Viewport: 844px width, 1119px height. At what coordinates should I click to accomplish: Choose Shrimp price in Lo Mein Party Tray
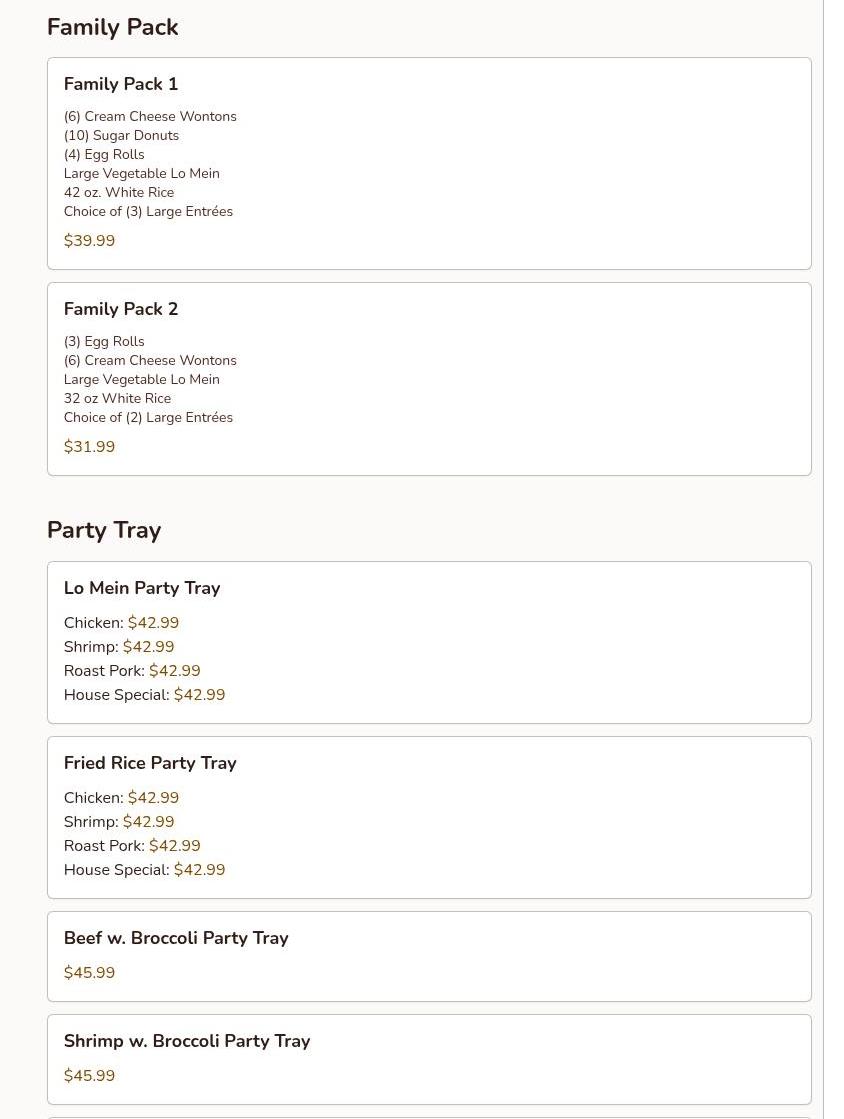[x=148, y=647]
